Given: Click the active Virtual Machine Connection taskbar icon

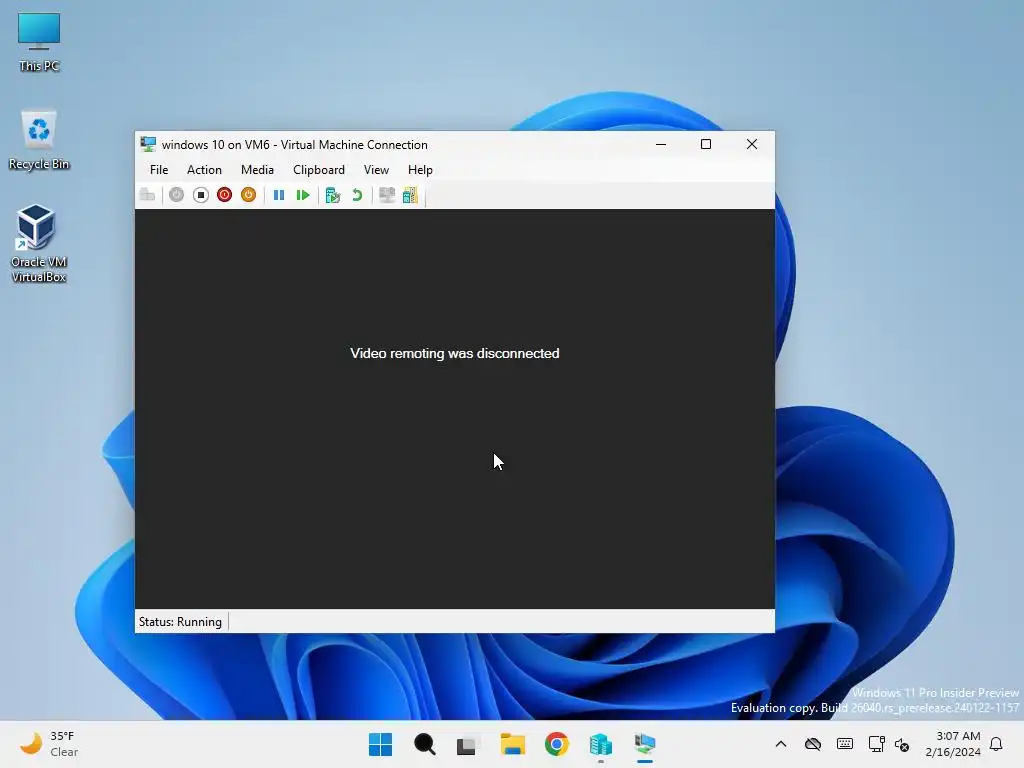Looking at the screenshot, I should point(645,744).
